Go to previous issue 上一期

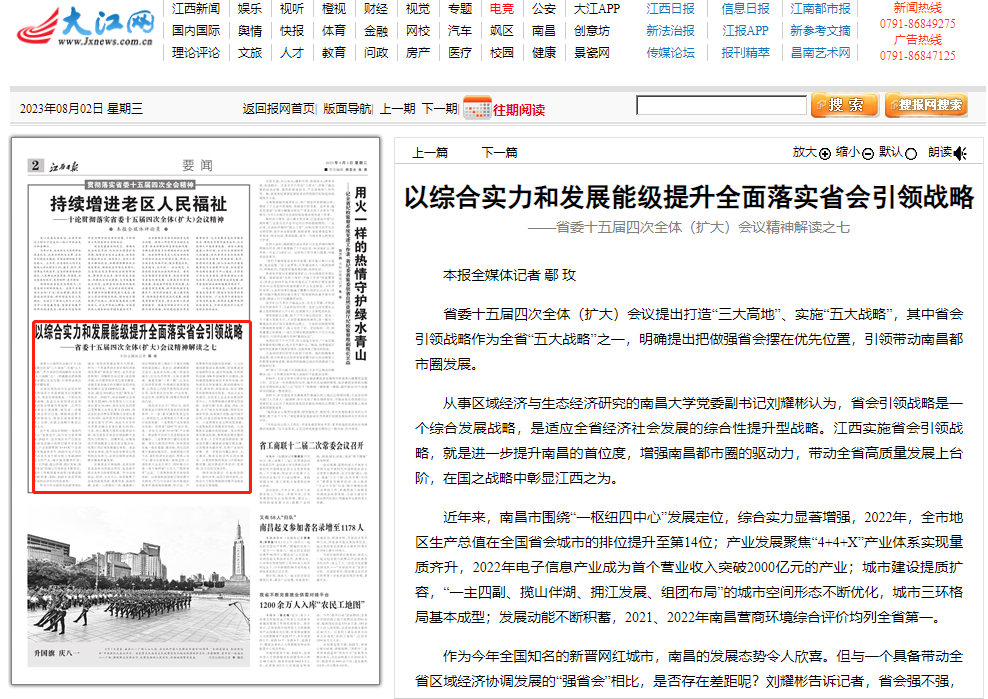397,109
